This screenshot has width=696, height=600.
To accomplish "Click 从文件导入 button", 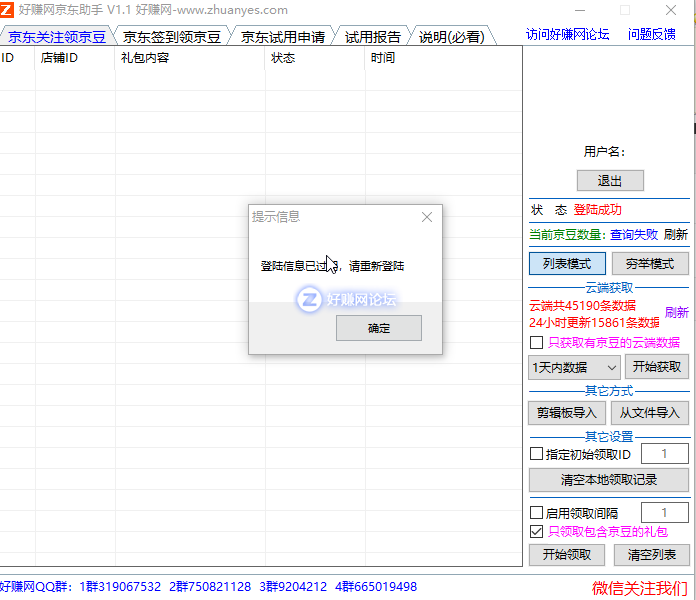I will point(650,413).
